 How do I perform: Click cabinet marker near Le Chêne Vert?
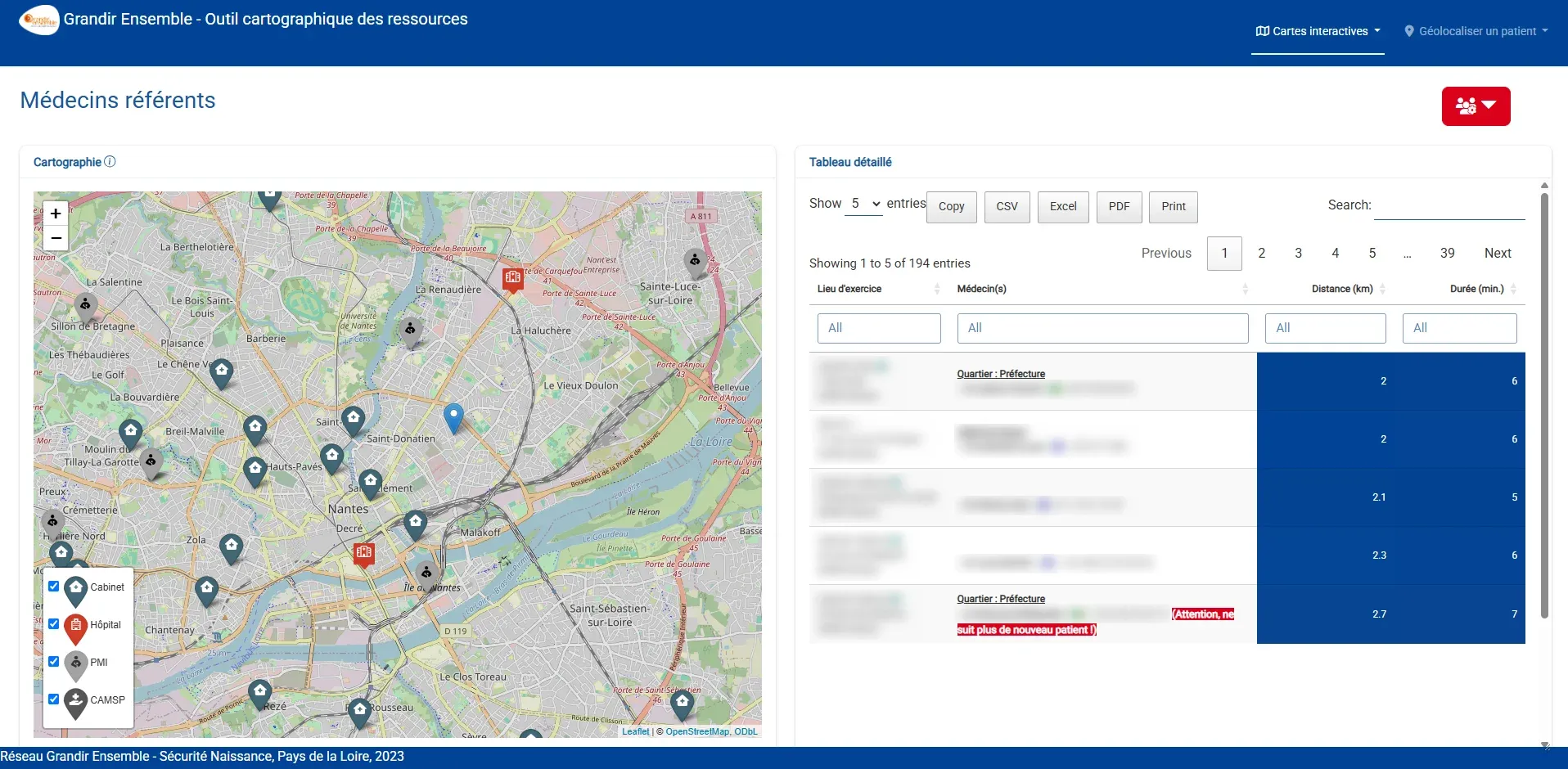click(x=222, y=373)
